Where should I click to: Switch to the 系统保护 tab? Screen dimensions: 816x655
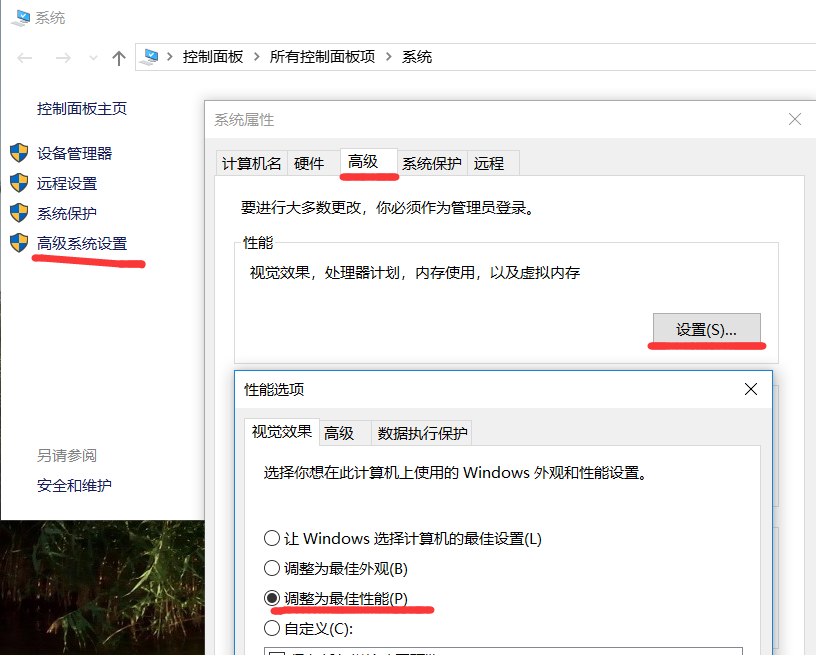pos(429,162)
